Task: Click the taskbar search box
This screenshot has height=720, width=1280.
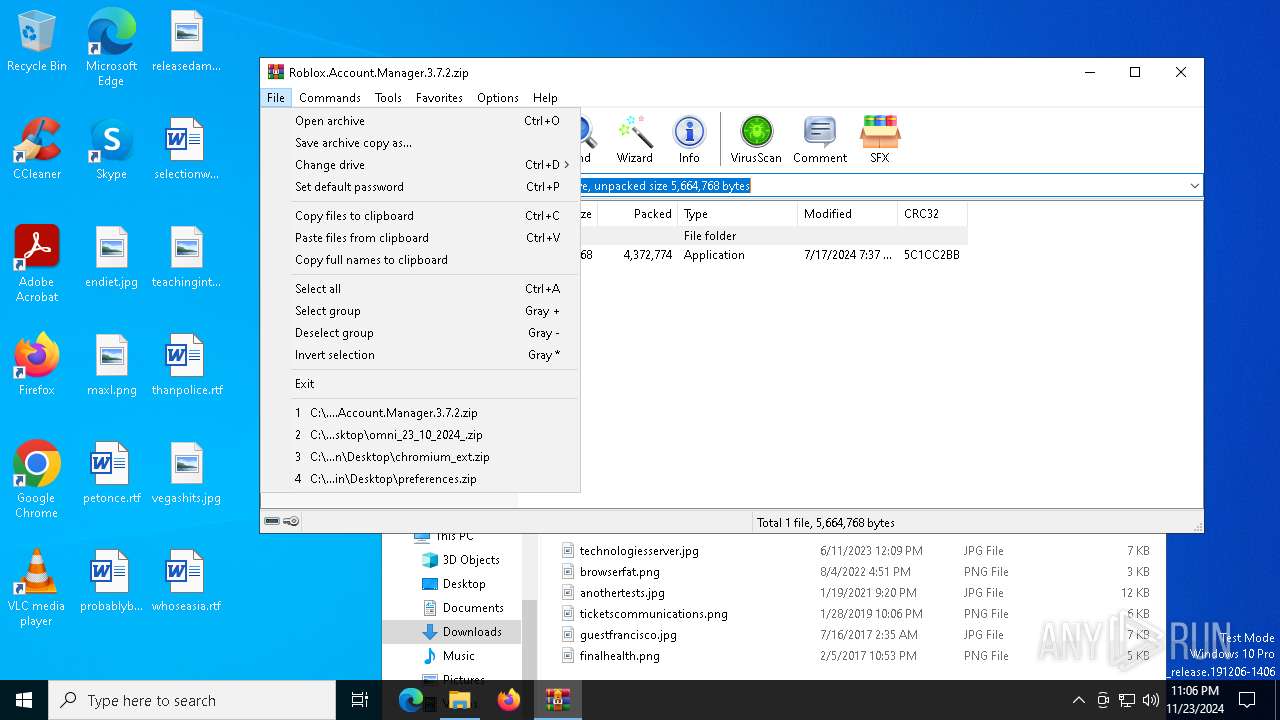Action: tap(192, 700)
